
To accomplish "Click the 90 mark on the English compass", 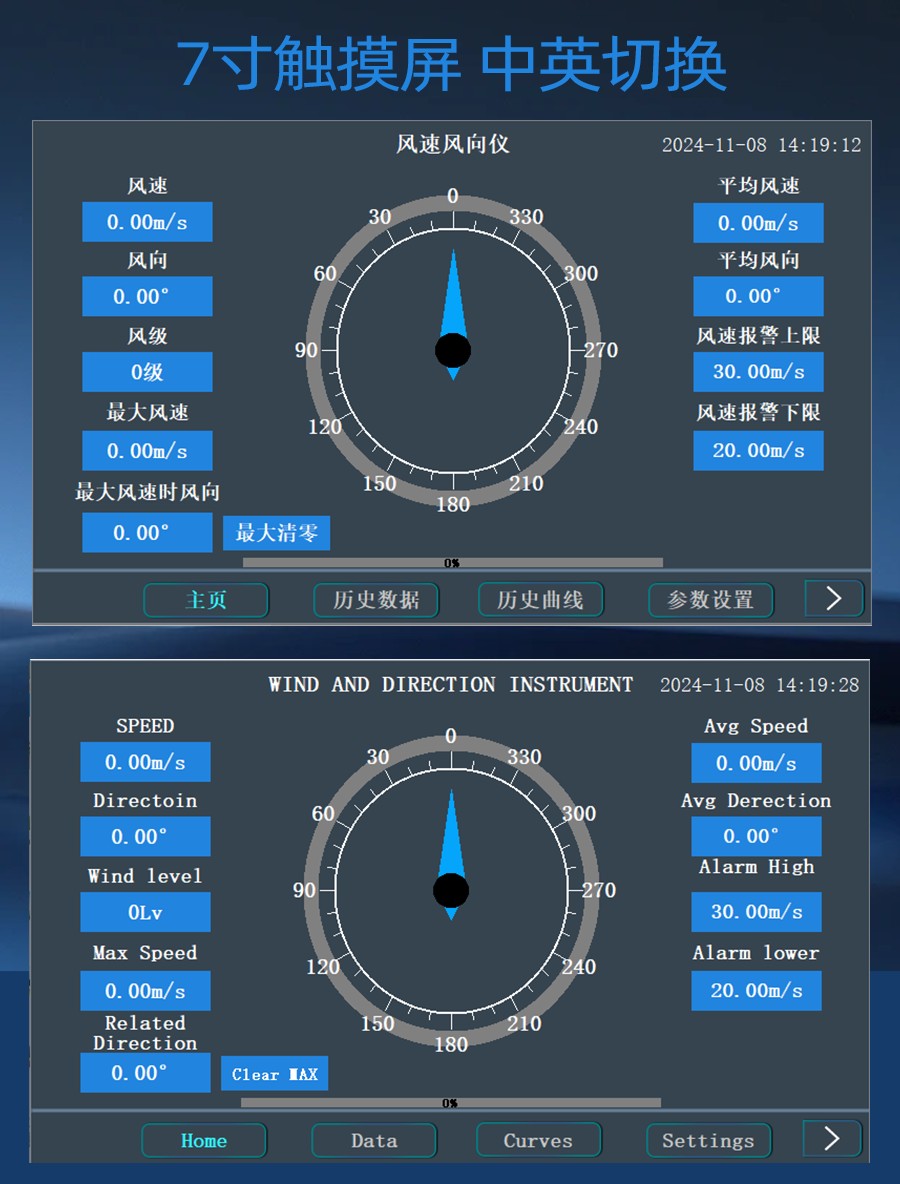I will 304,890.
